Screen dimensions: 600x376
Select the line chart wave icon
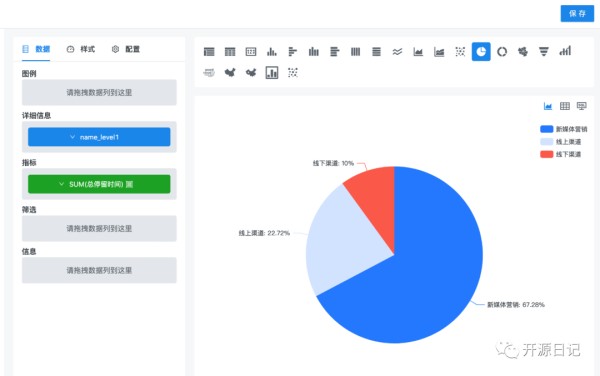tap(397, 52)
